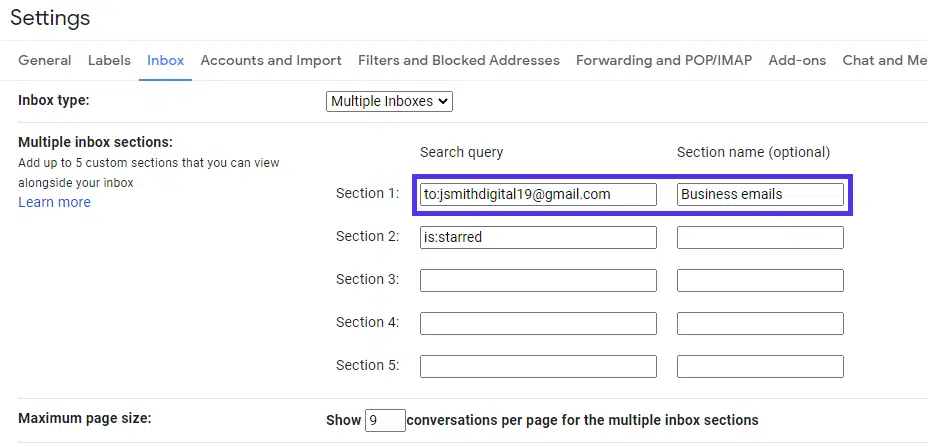The width and height of the screenshot is (928, 447).
Task: Click the Section 3 search query field
Action: click(x=538, y=280)
